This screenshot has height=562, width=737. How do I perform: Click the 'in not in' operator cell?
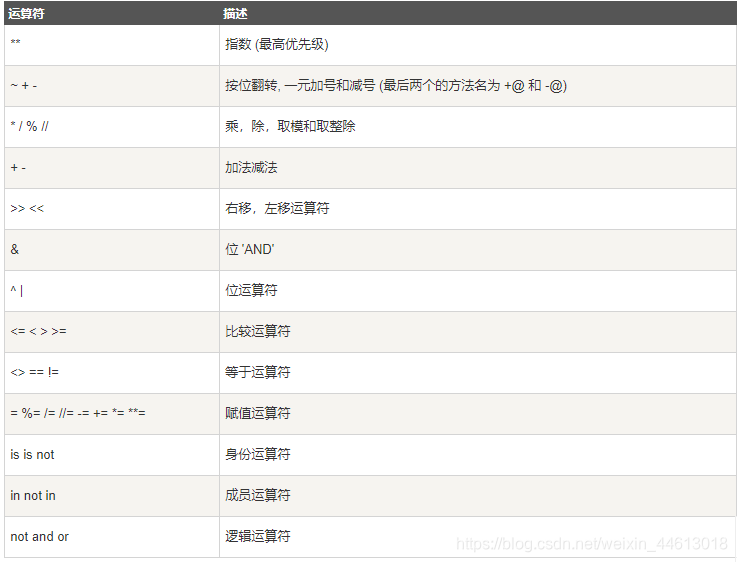pyautogui.click(x=111, y=496)
